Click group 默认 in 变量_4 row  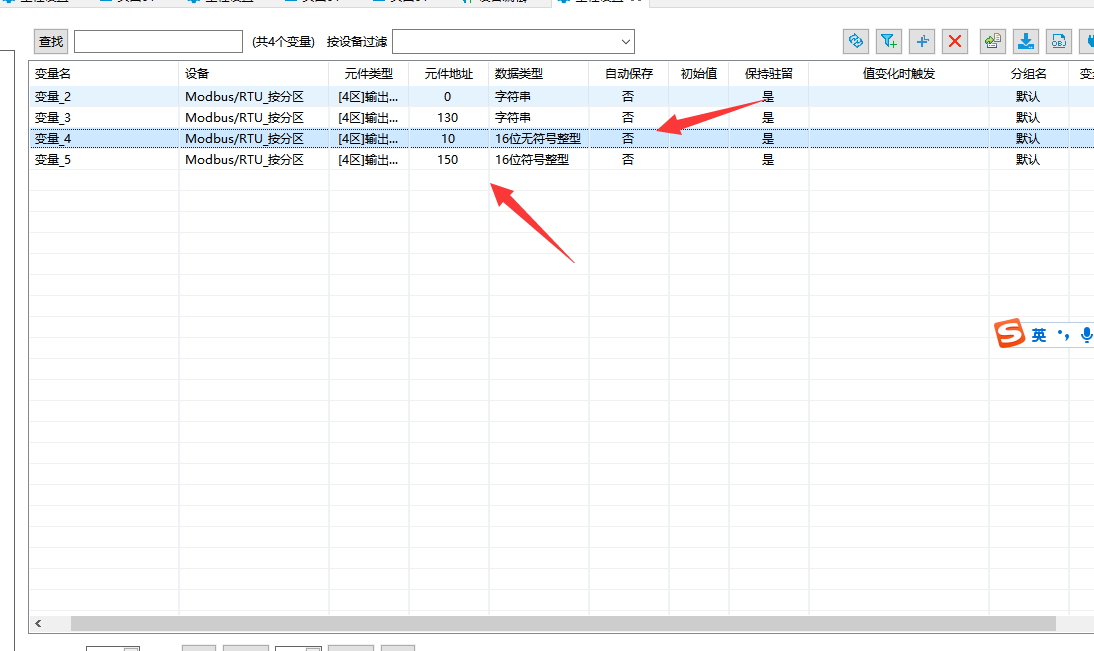tap(1028, 139)
